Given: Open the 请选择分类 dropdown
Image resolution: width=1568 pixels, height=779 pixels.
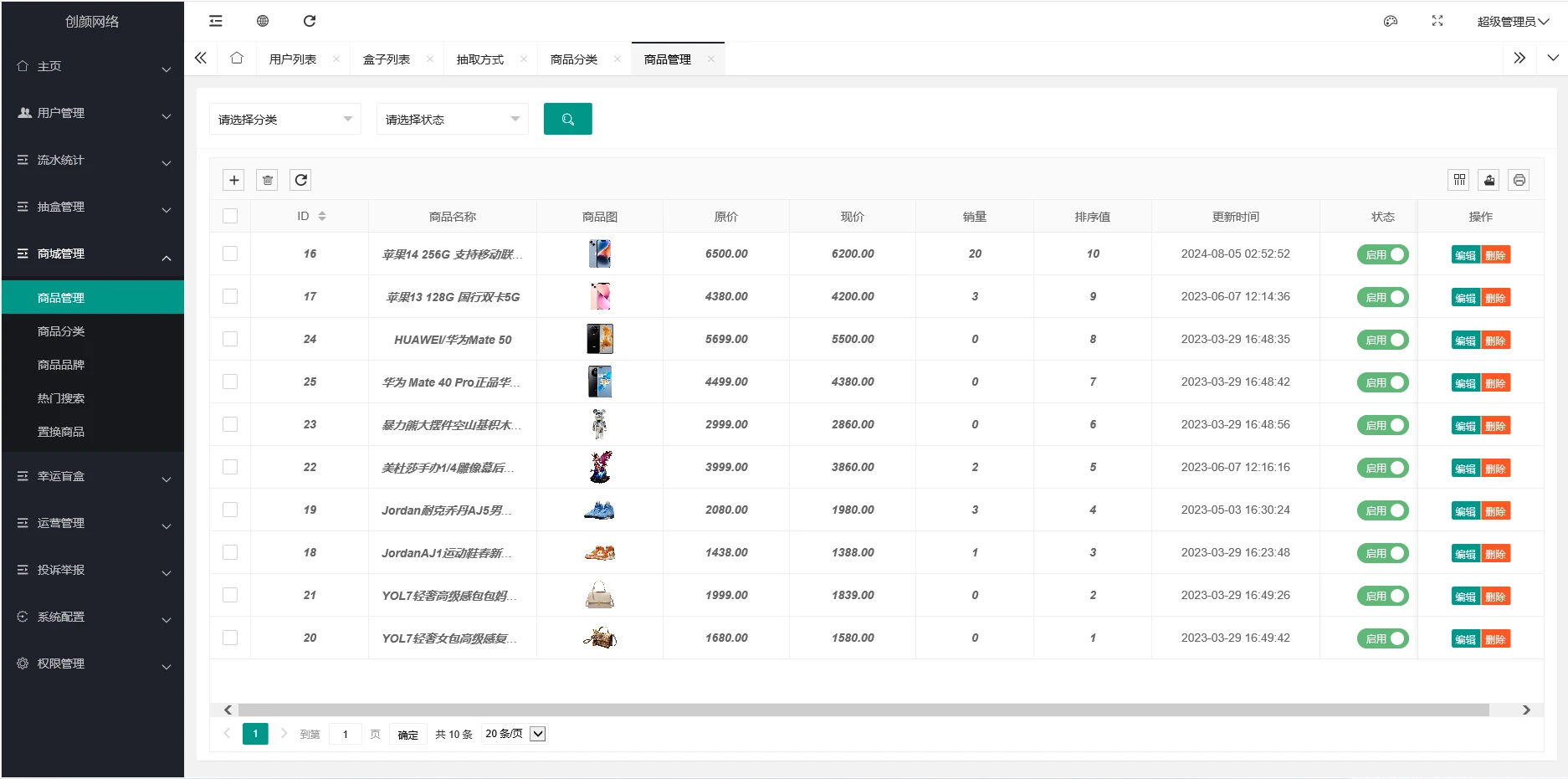Looking at the screenshot, I should (x=284, y=119).
